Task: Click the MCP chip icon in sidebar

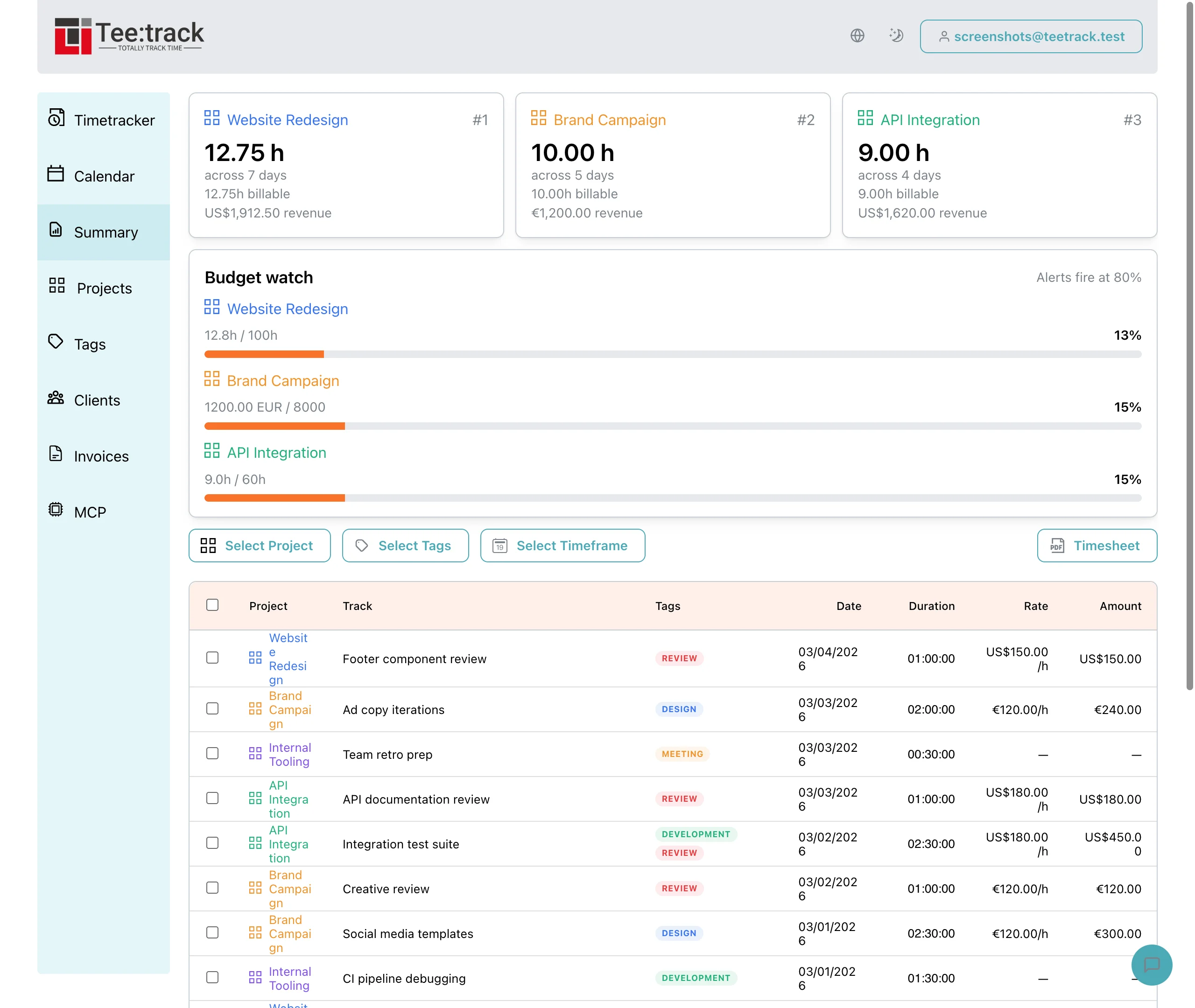Action: [x=56, y=510]
